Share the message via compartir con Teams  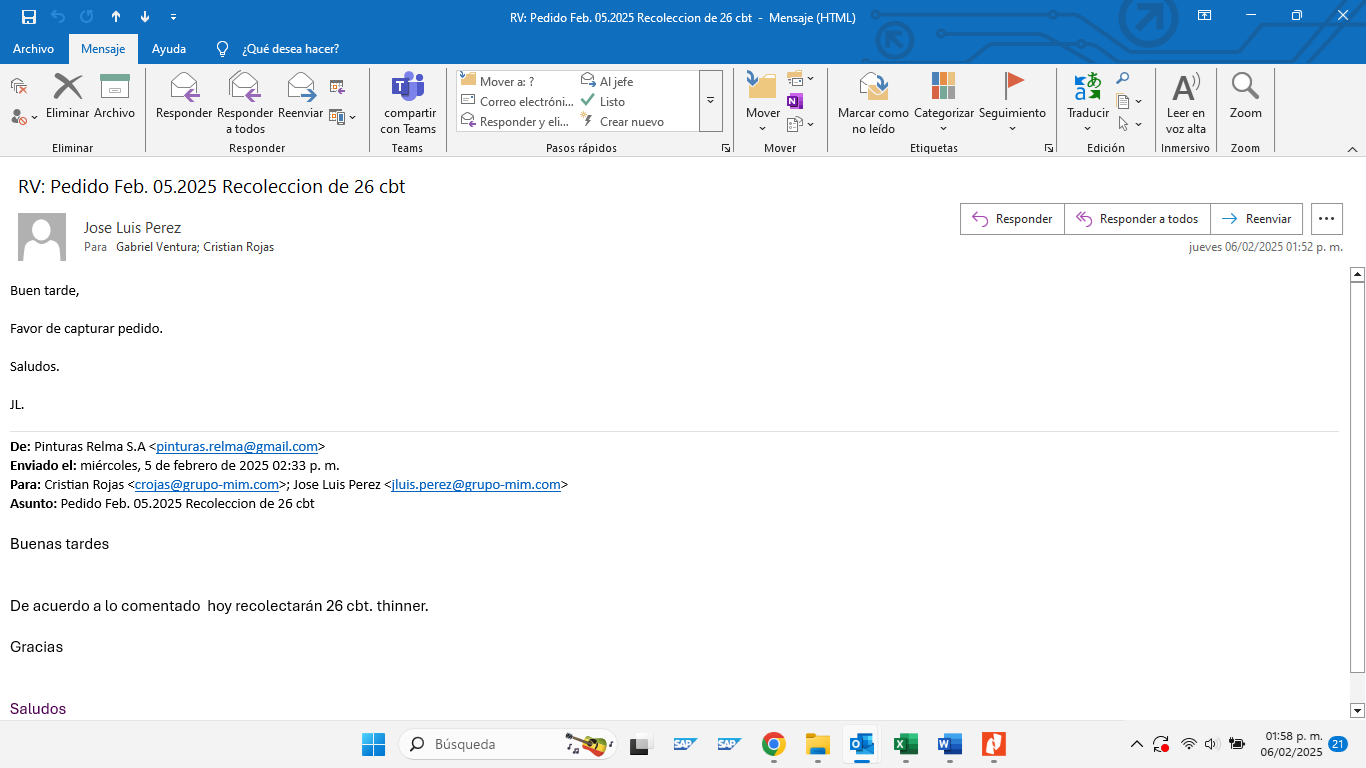pyautogui.click(x=408, y=103)
